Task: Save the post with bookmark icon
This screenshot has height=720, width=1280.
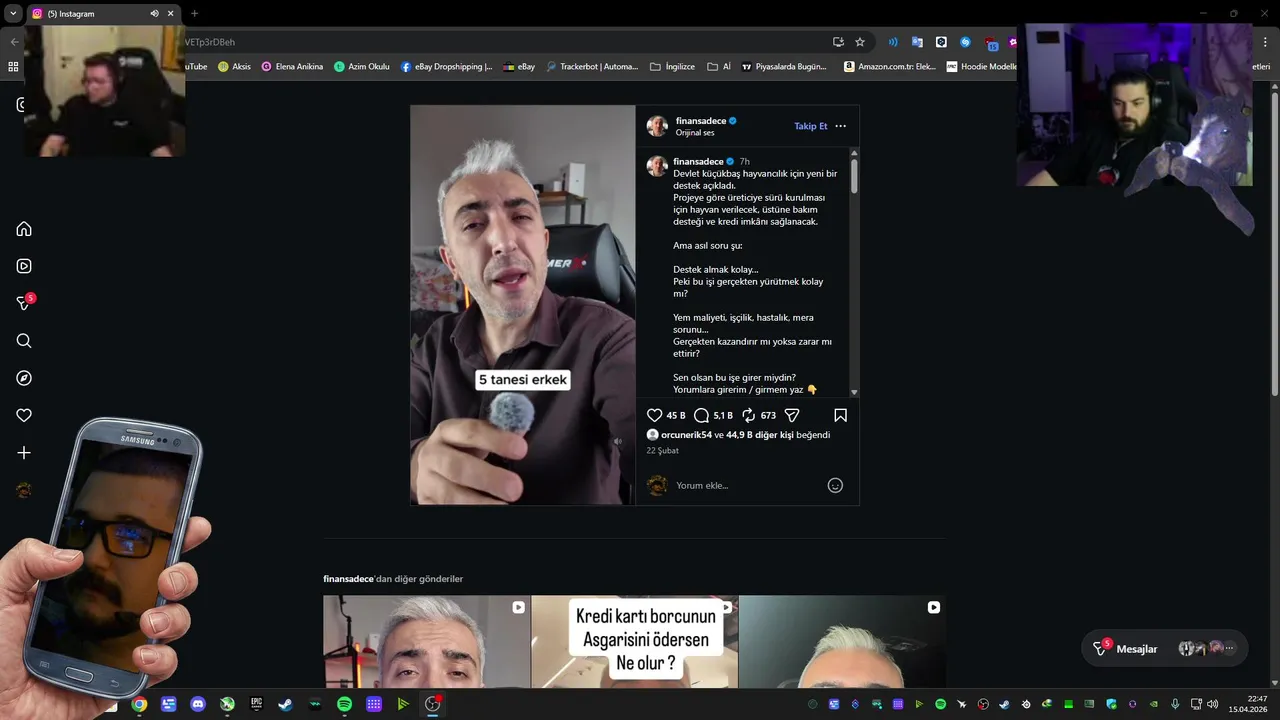Action: (x=840, y=415)
